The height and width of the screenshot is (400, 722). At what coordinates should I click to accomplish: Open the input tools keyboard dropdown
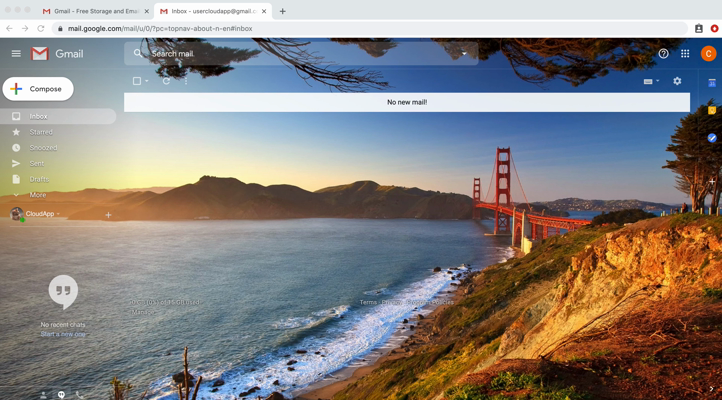click(651, 81)
